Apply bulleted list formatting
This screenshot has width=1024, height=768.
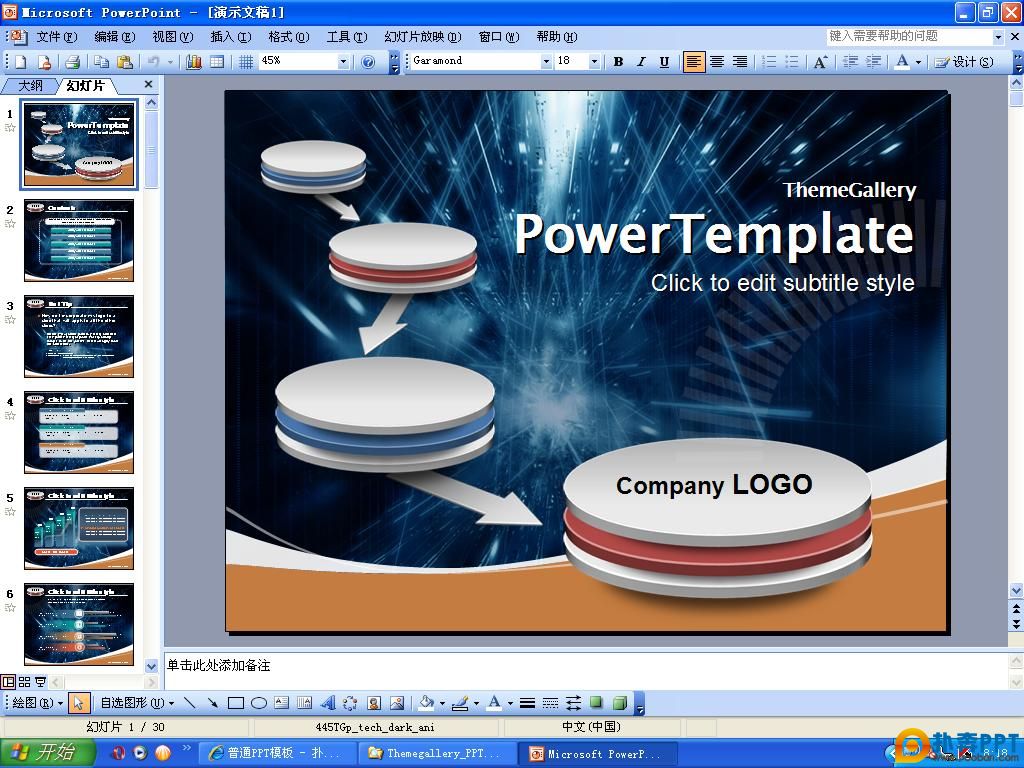[792, 61]
